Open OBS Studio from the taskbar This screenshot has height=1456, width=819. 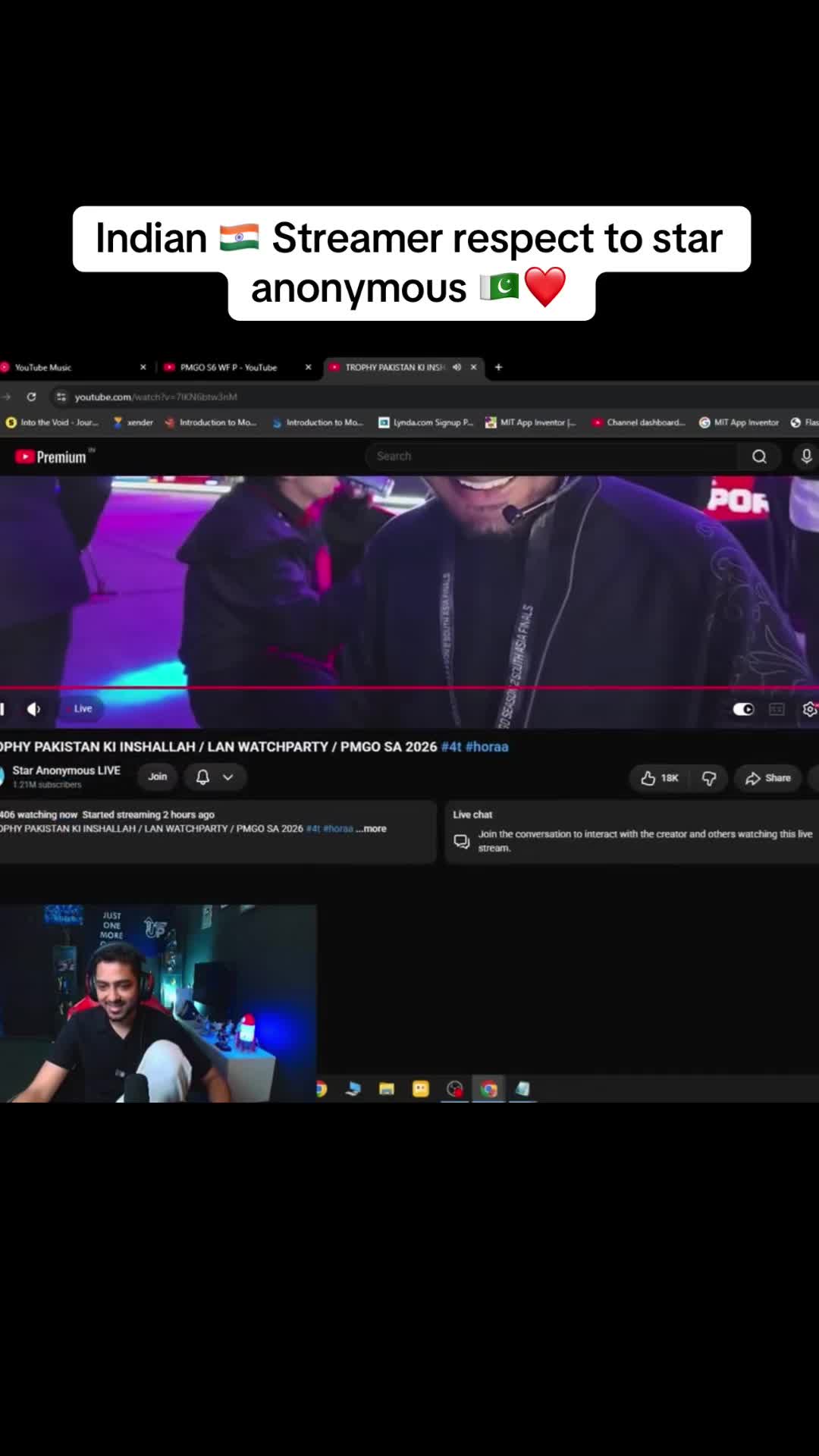tap(455, 1090)
